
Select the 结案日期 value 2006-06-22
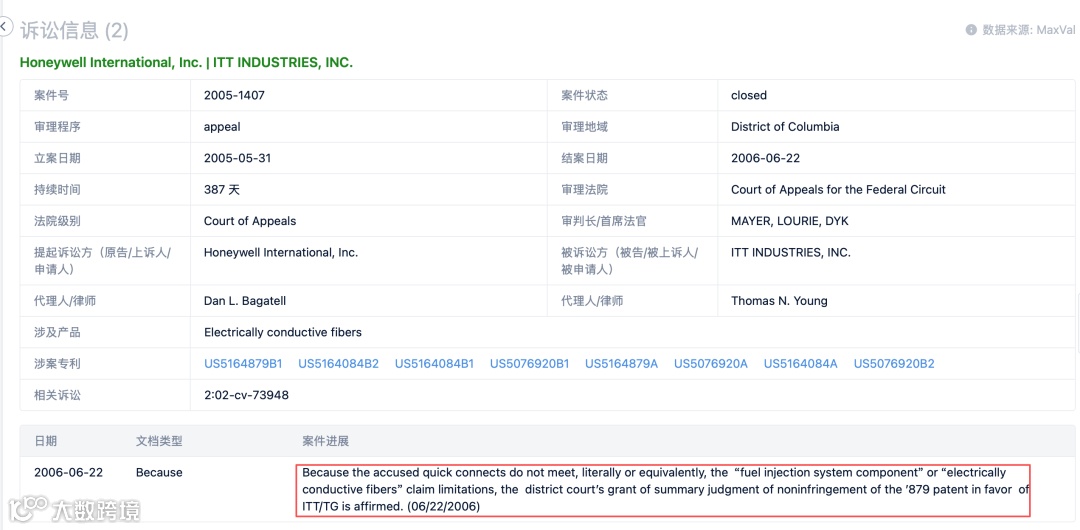click(765, 158)
